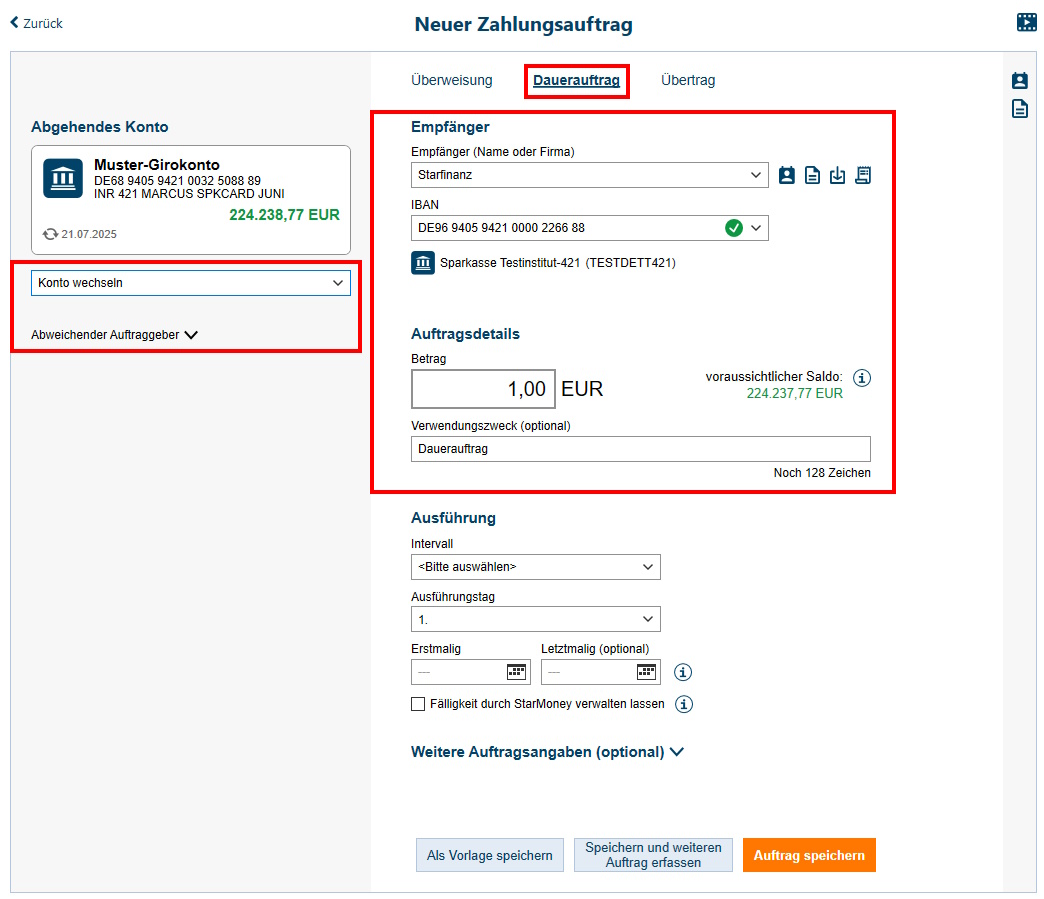The image size is (1044, 899).
Task: Switch to the Überweisung tab
Action: pos(451,80)
